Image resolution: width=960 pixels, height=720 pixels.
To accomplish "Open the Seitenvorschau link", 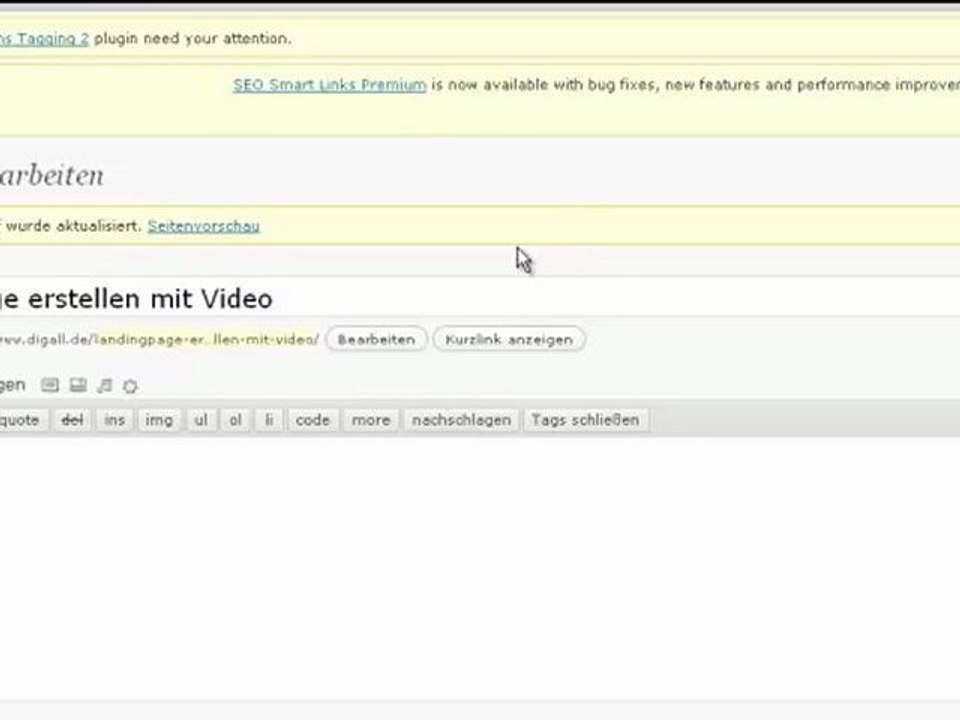I will tap(203, 226).
